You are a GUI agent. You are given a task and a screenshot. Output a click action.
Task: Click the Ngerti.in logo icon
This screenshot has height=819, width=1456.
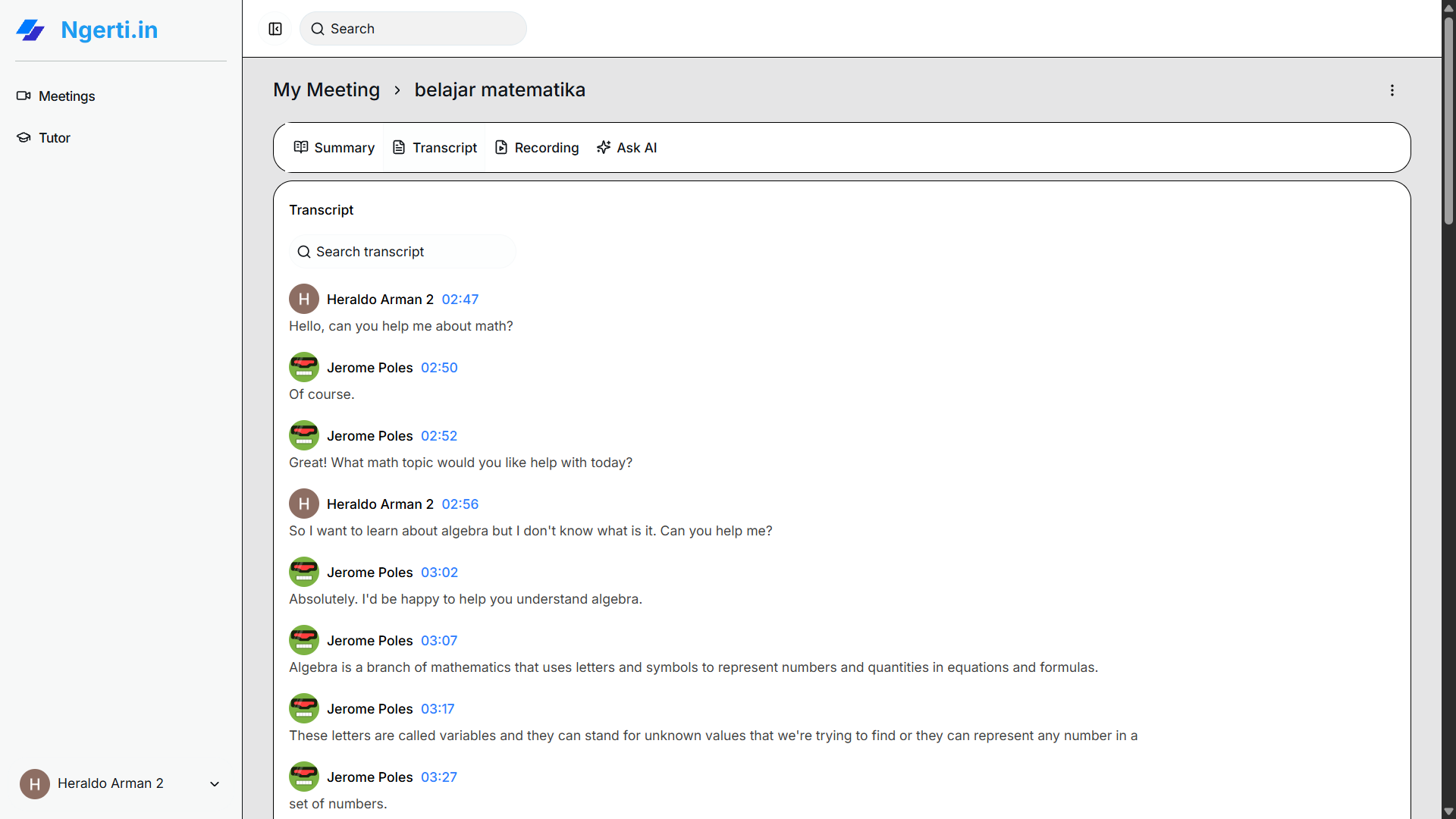(30, 30)
